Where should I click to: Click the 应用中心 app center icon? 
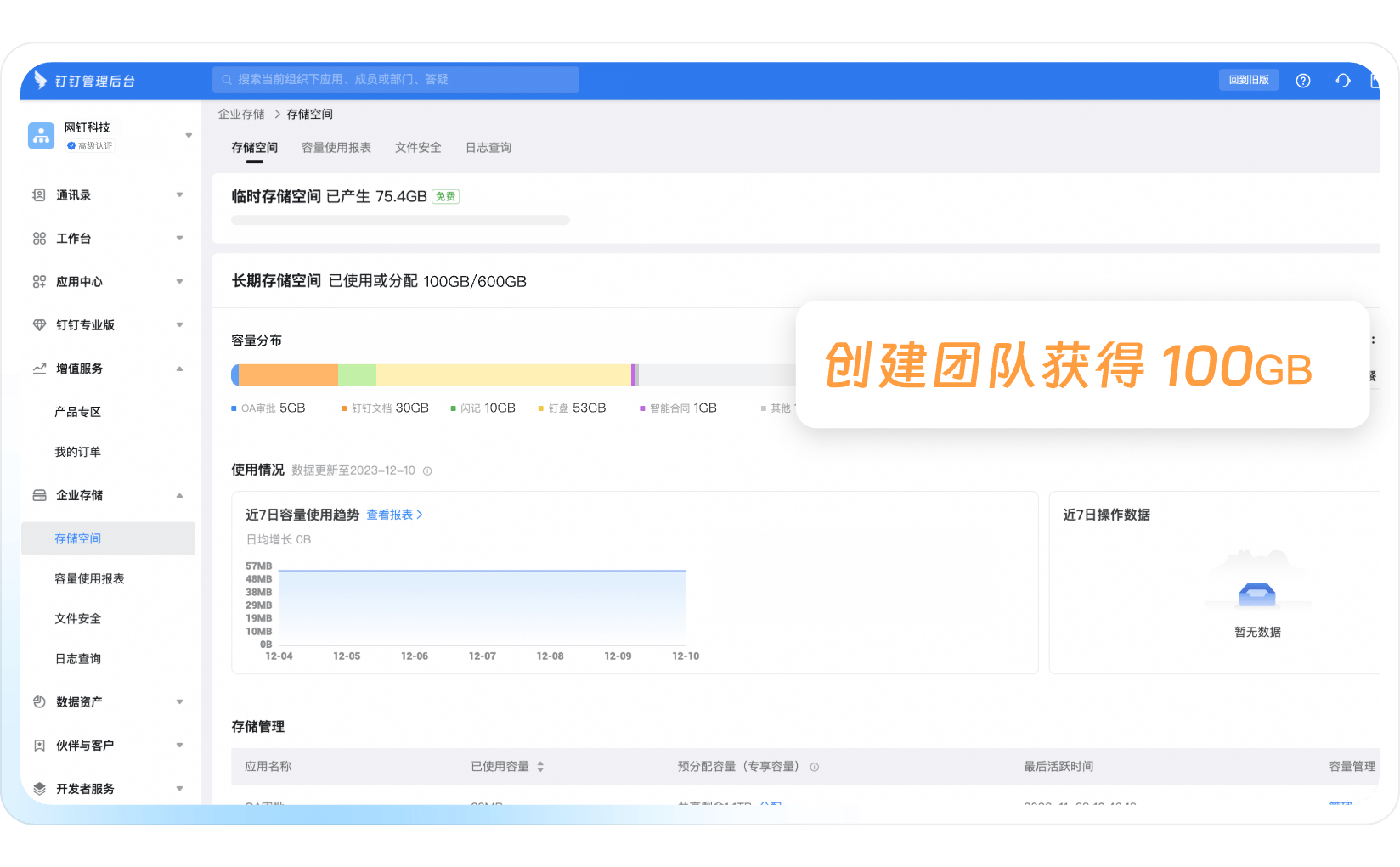(x=39, y=282)
